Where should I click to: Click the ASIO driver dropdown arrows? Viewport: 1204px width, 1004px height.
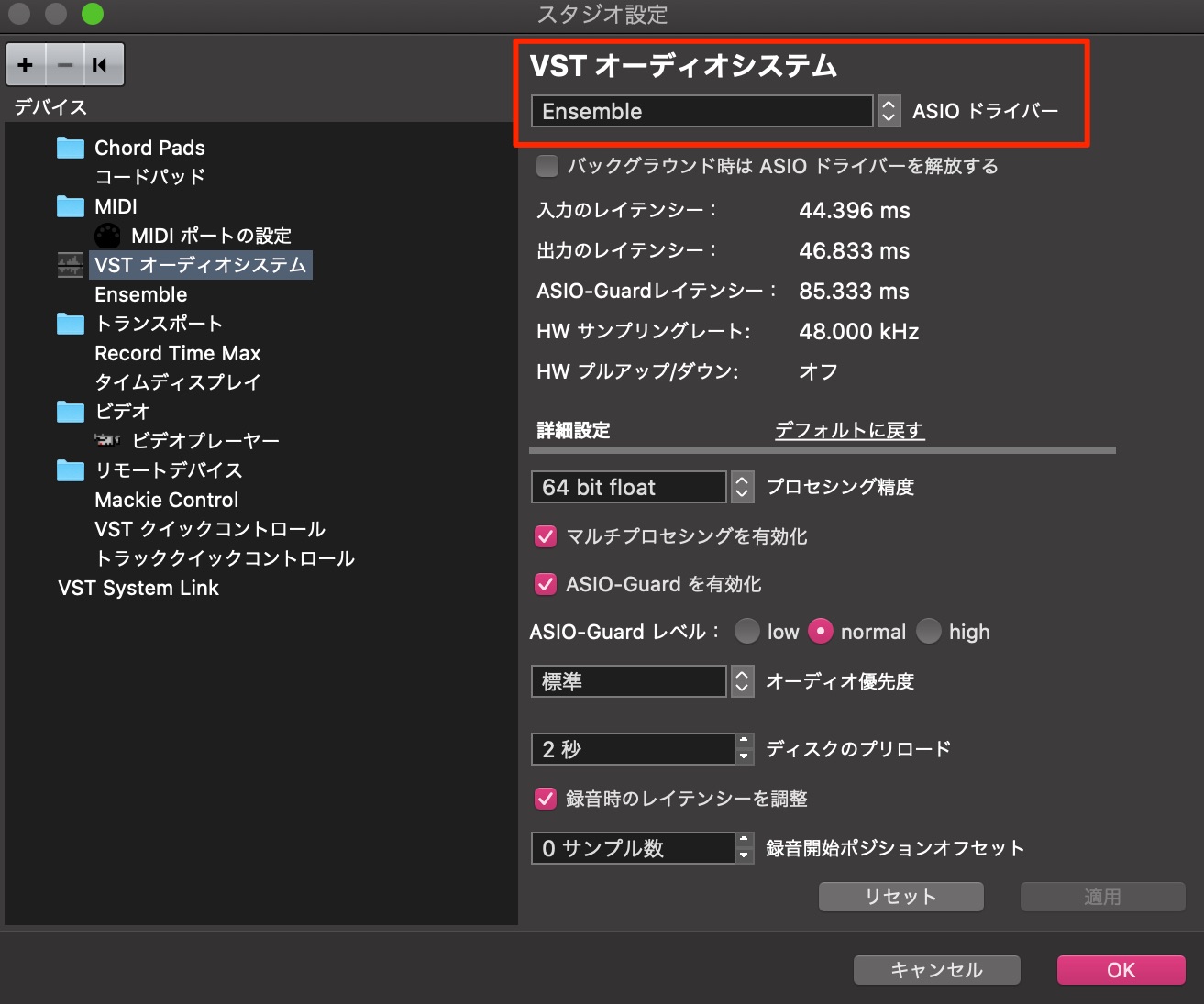coord(889,111)
